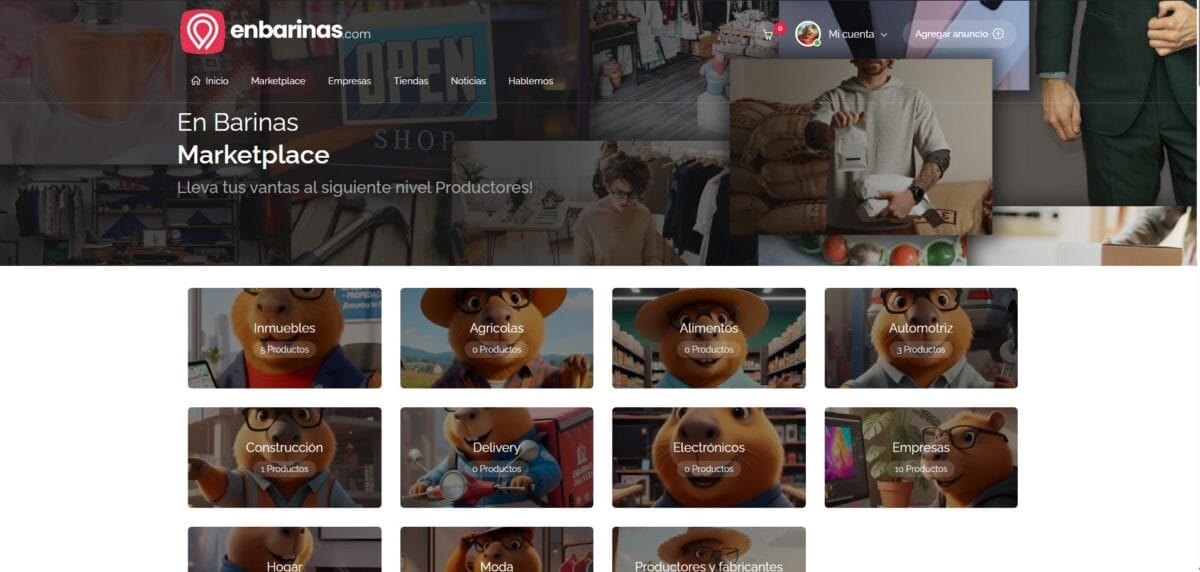The image size is (1200, 572).
Task: Open the Hablemos navigation link
Action: point(530,81)
